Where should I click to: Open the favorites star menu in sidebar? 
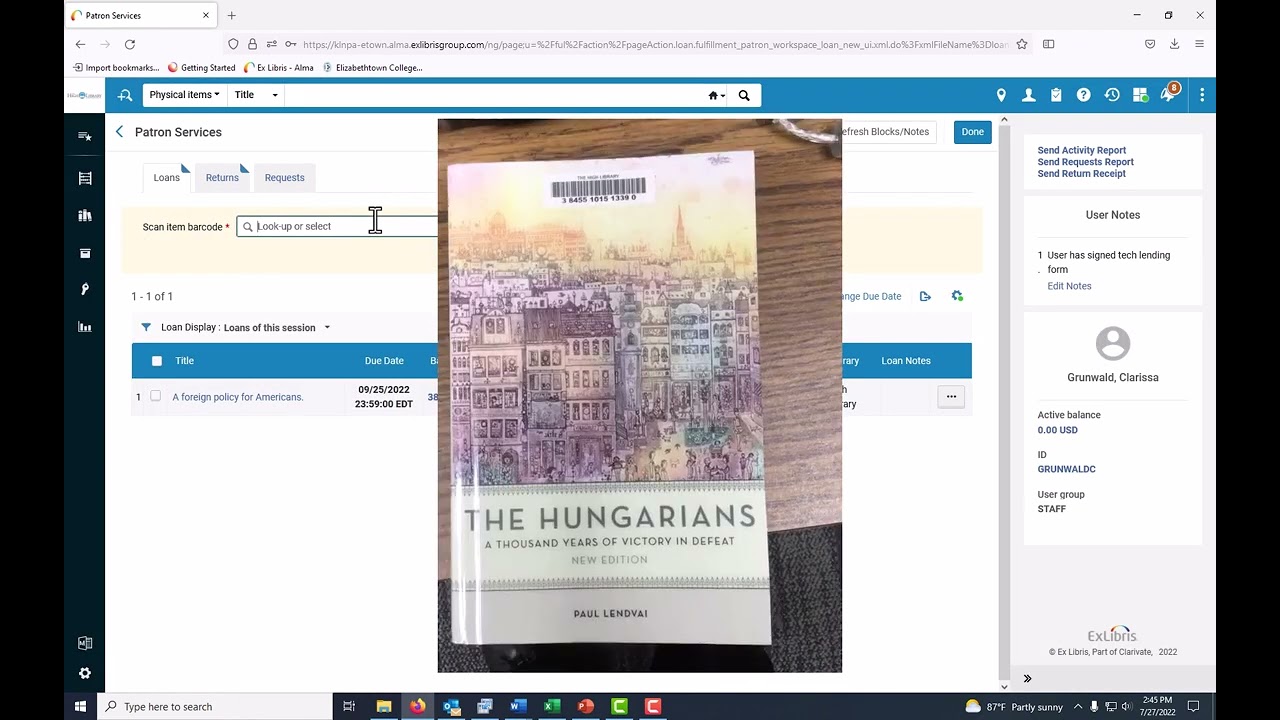point(85,136)
